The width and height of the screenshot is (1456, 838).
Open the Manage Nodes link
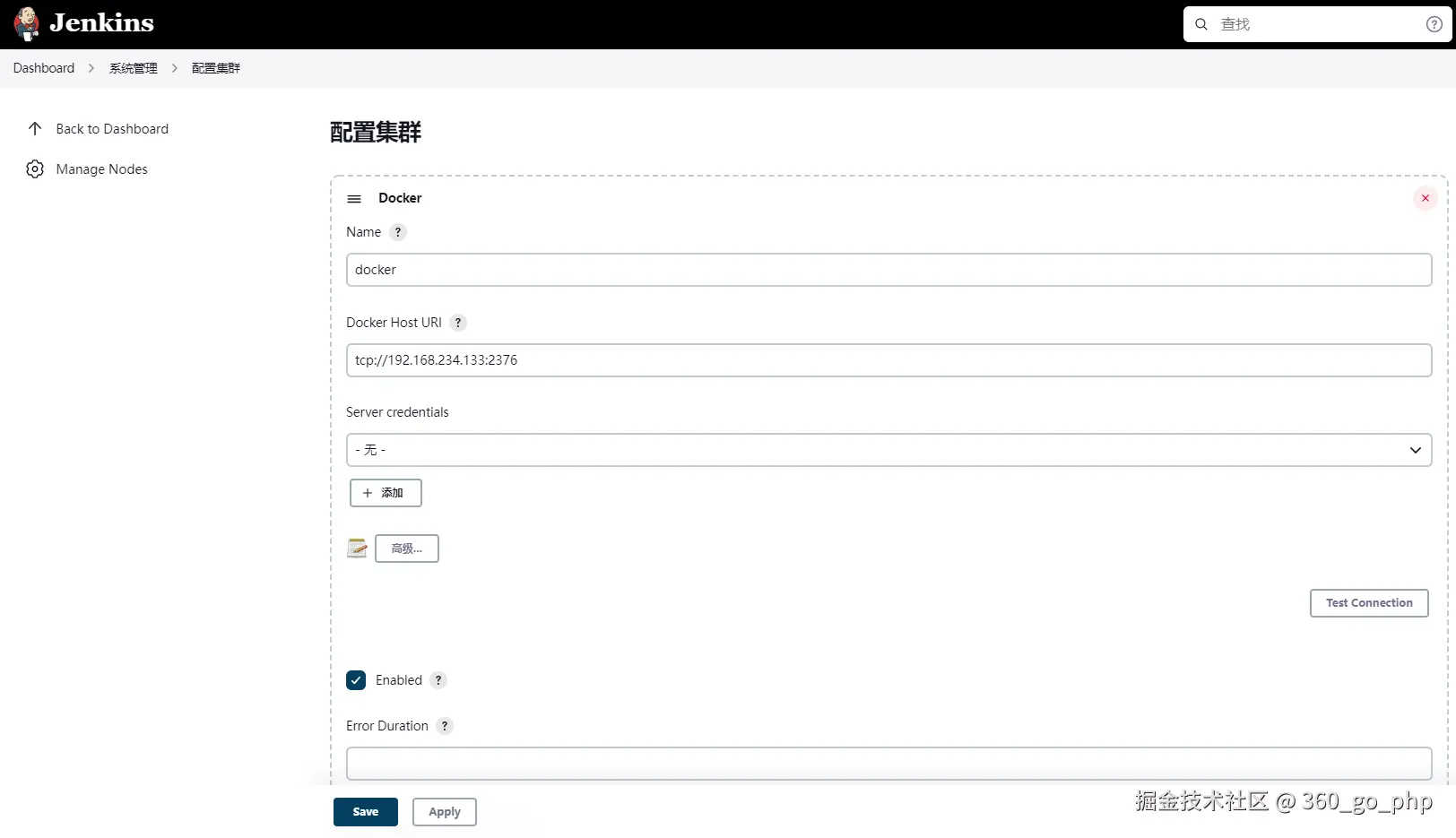click(x=101, y=169)
